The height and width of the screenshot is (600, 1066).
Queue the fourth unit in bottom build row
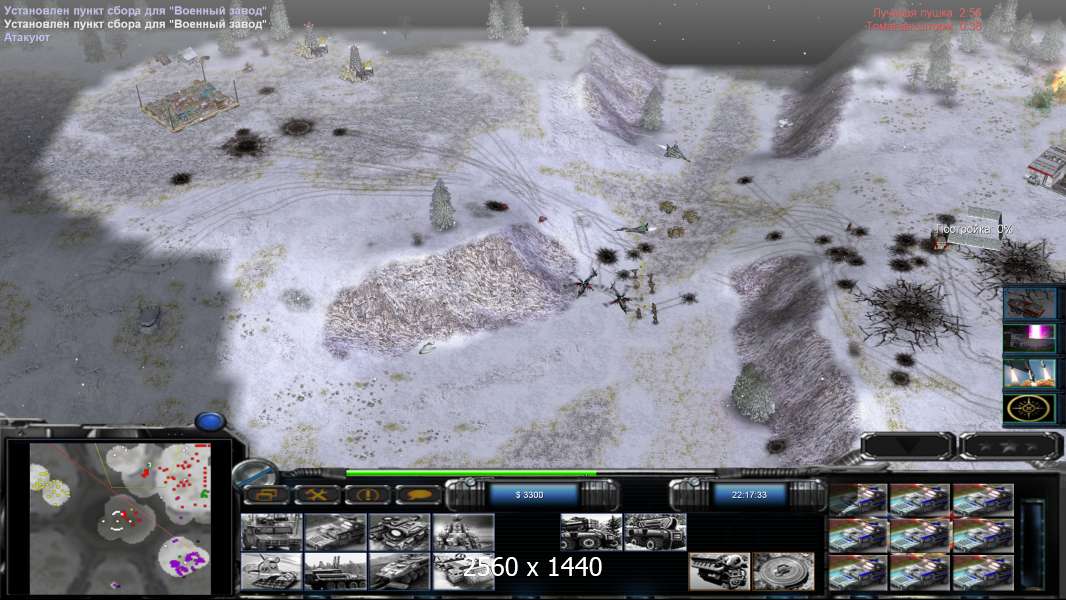point(463,571)
